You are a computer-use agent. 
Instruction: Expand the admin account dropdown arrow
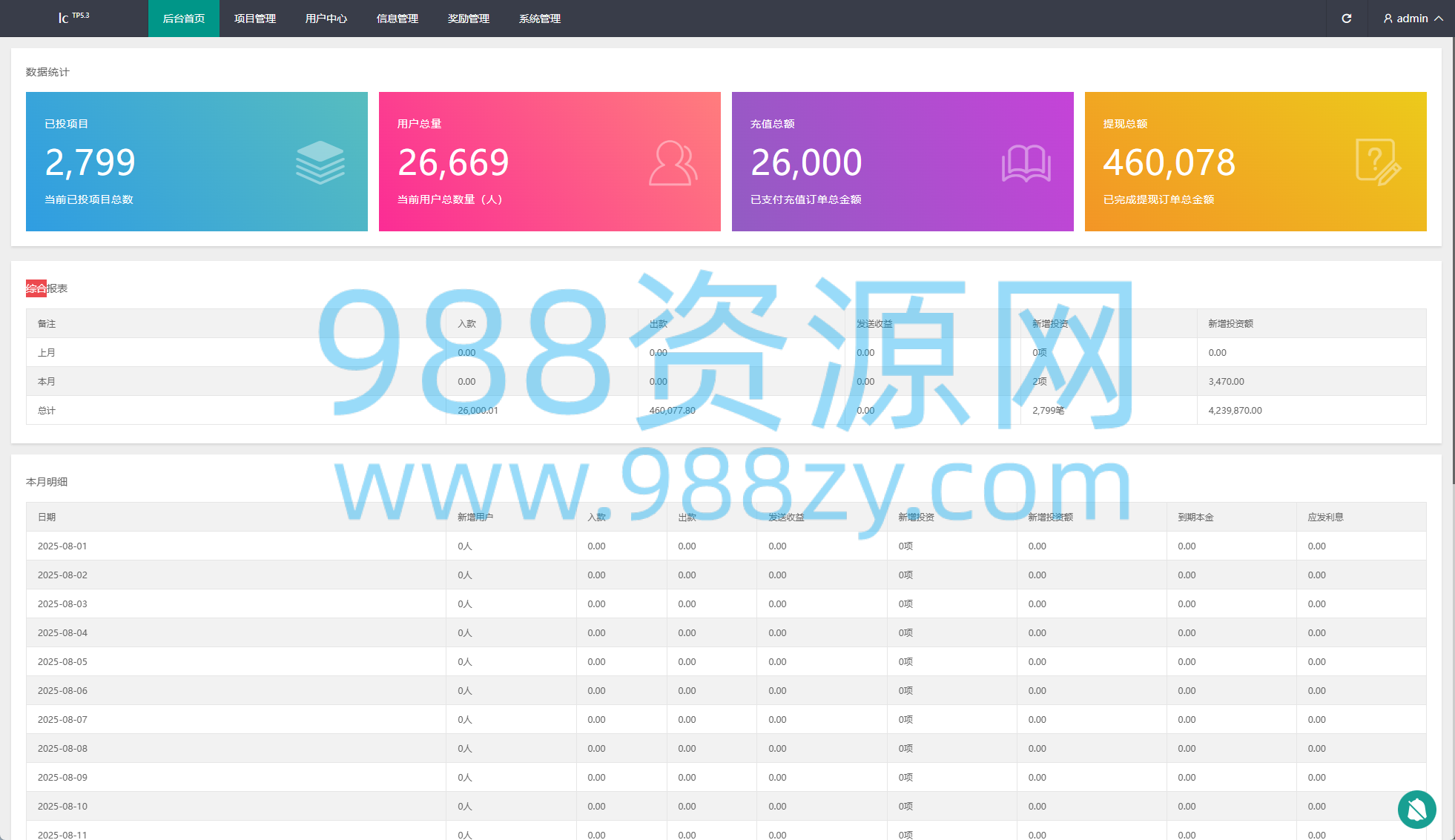(1439, 19)
